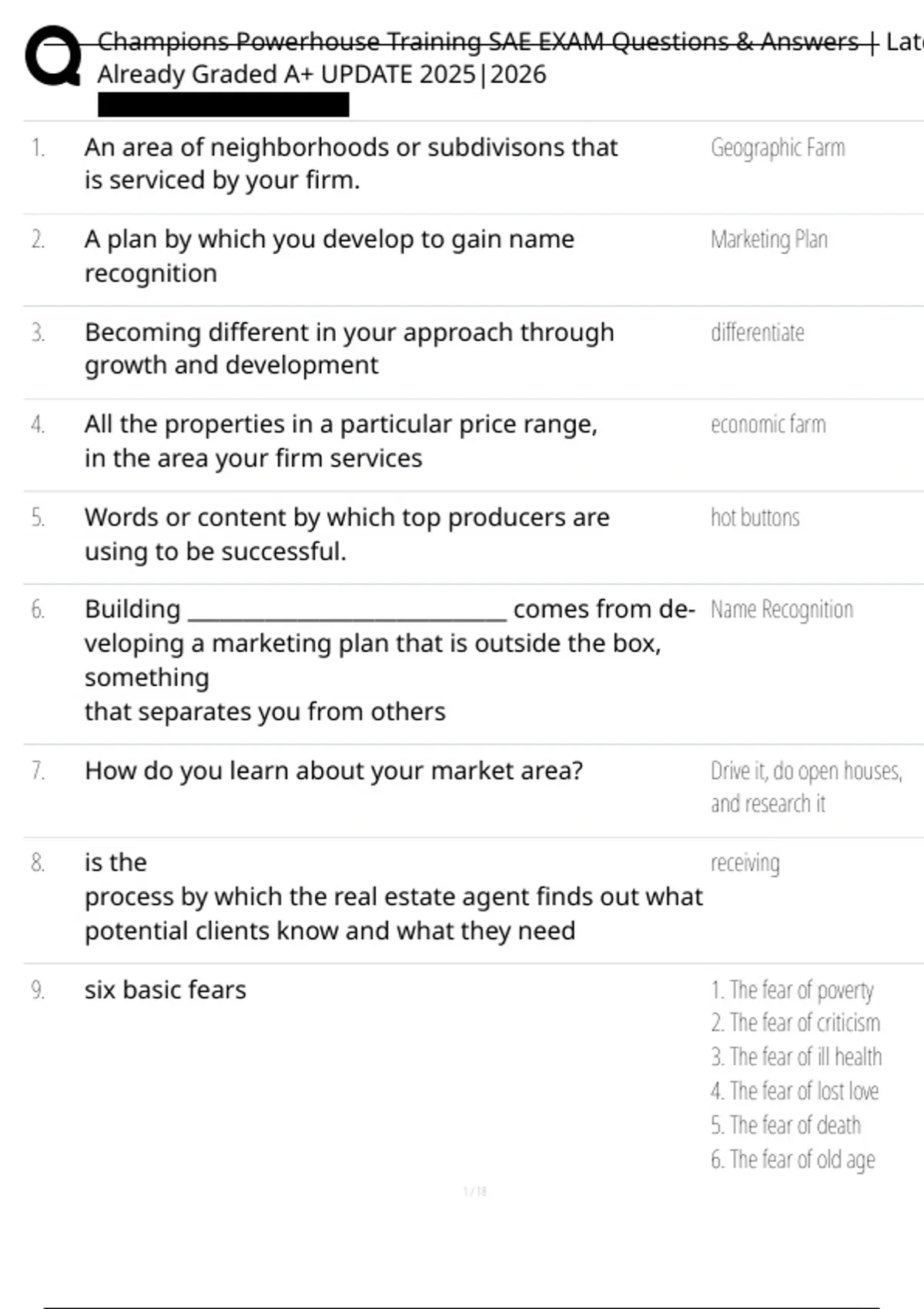Click question 5 about top producers
The height and width of the screenshot is (1309, 924).
pos(346,534)
